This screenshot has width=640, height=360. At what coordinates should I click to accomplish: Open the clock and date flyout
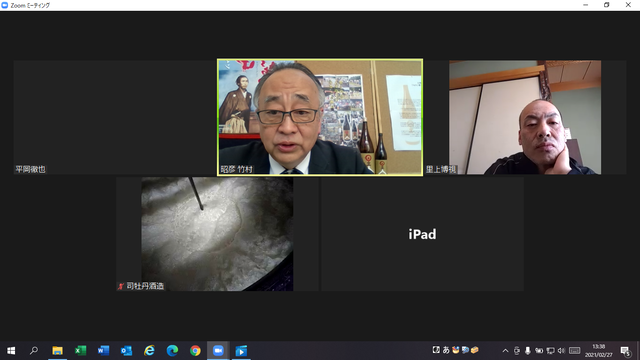click(x=598, y=351)
